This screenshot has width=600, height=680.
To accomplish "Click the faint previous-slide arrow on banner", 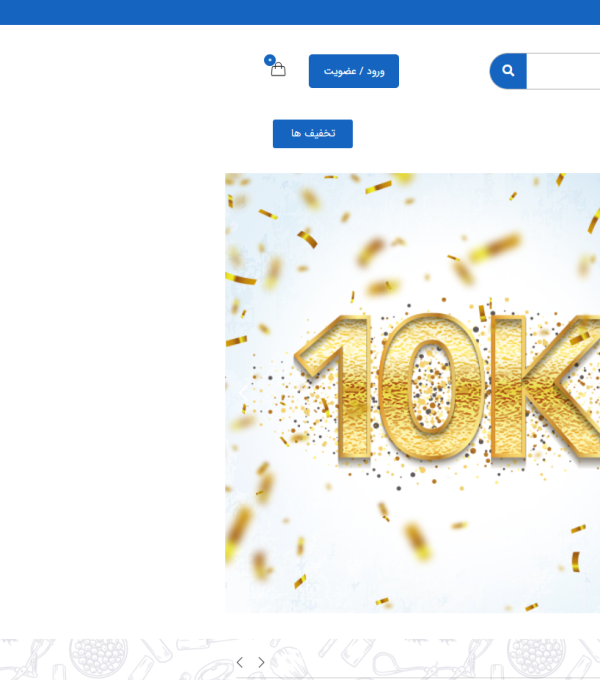I will coord(241,392).
